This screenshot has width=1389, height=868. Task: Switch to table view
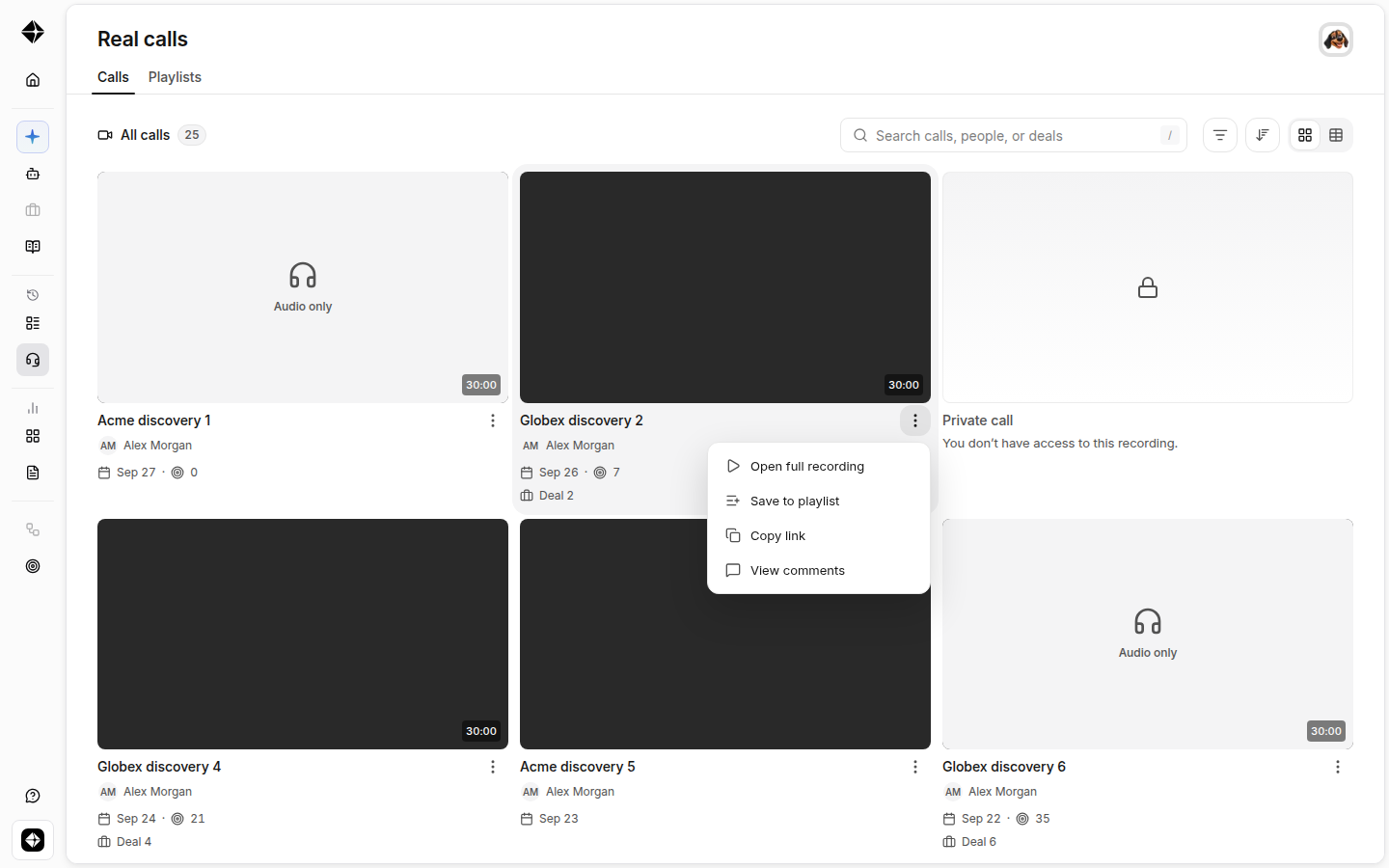click(1336, 135)
